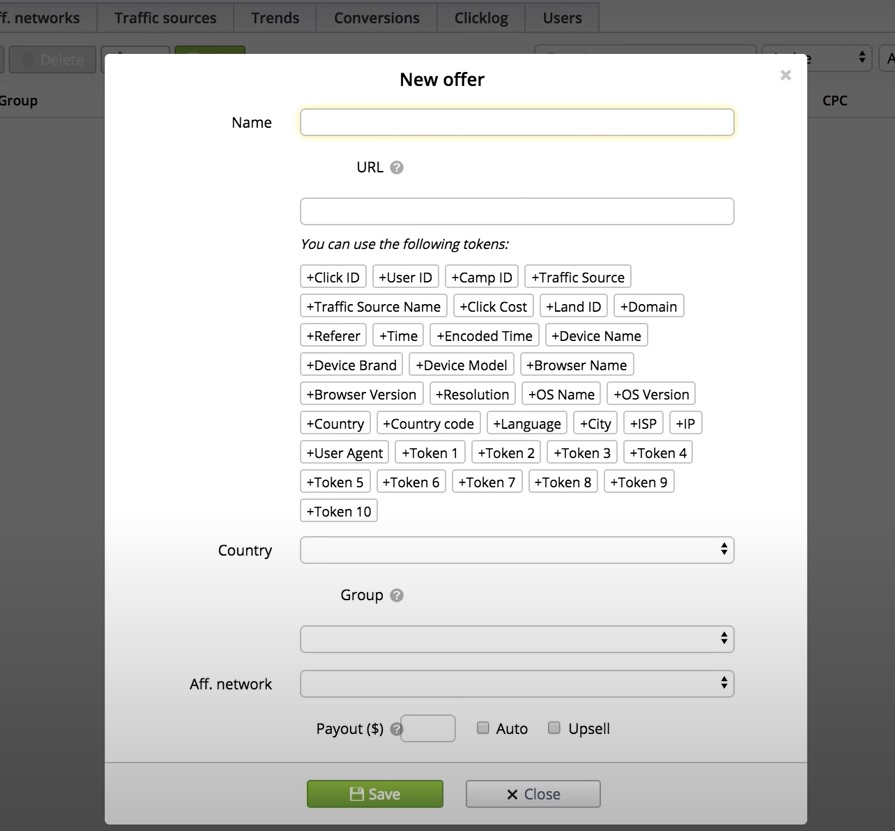Click the +Token 7 button
This screenshot has height=831, width=895.
(487, 482)
